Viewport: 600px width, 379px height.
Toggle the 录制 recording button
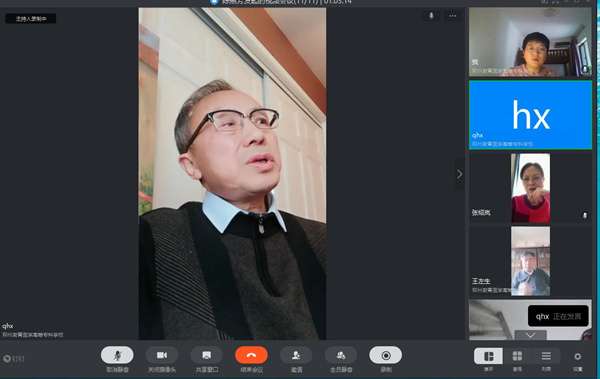tap(386, 355)
